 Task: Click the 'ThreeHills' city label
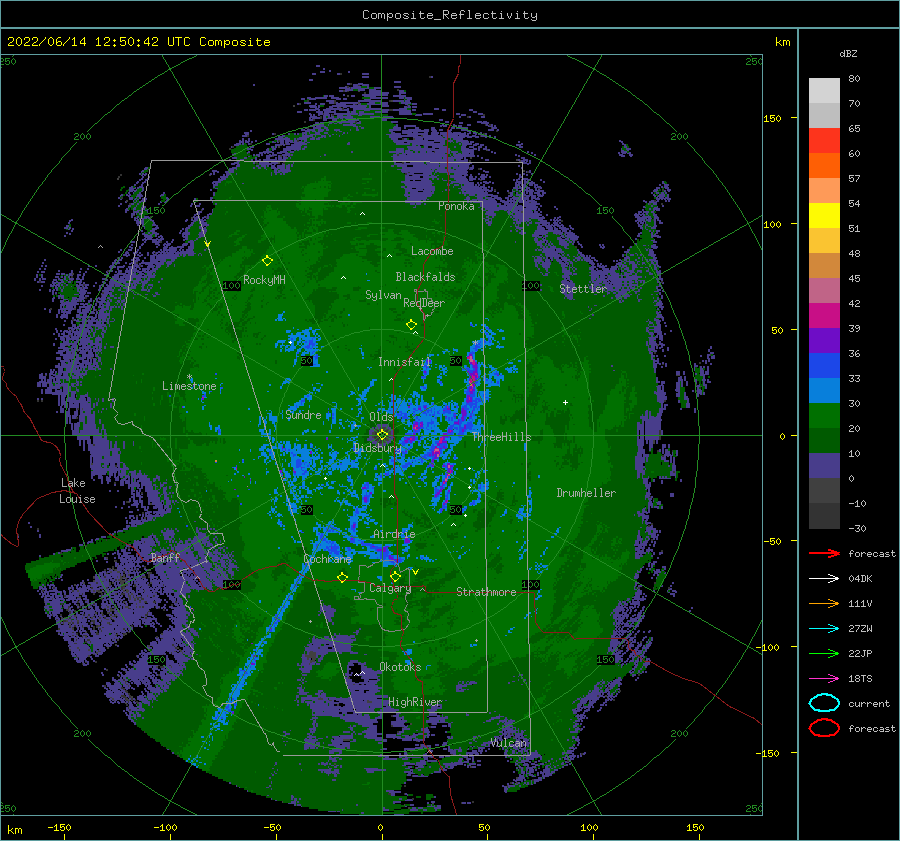coord(502,437)
